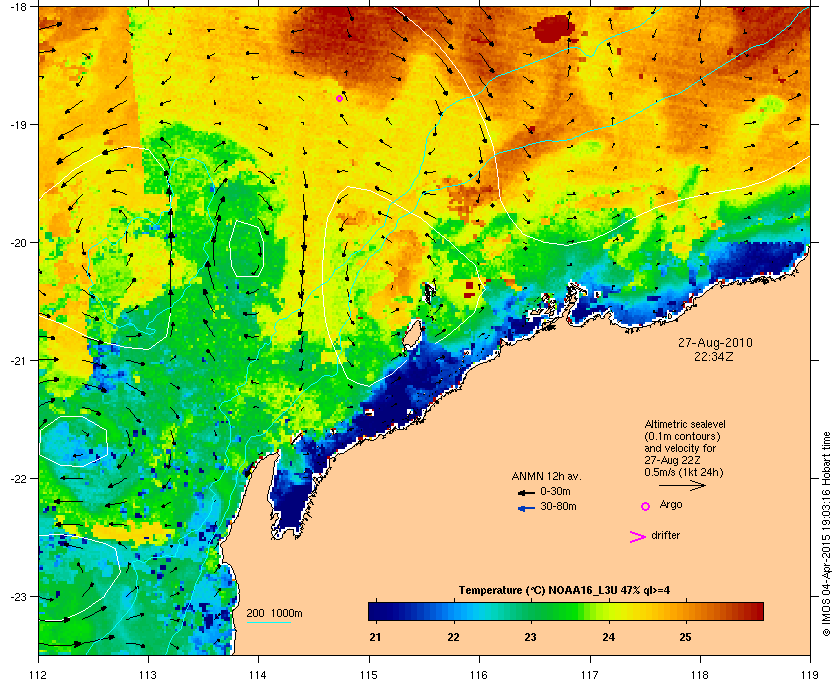Click the time text 22:34Z
The height and width of the screenshot is (680, 840).
[714, 356]
